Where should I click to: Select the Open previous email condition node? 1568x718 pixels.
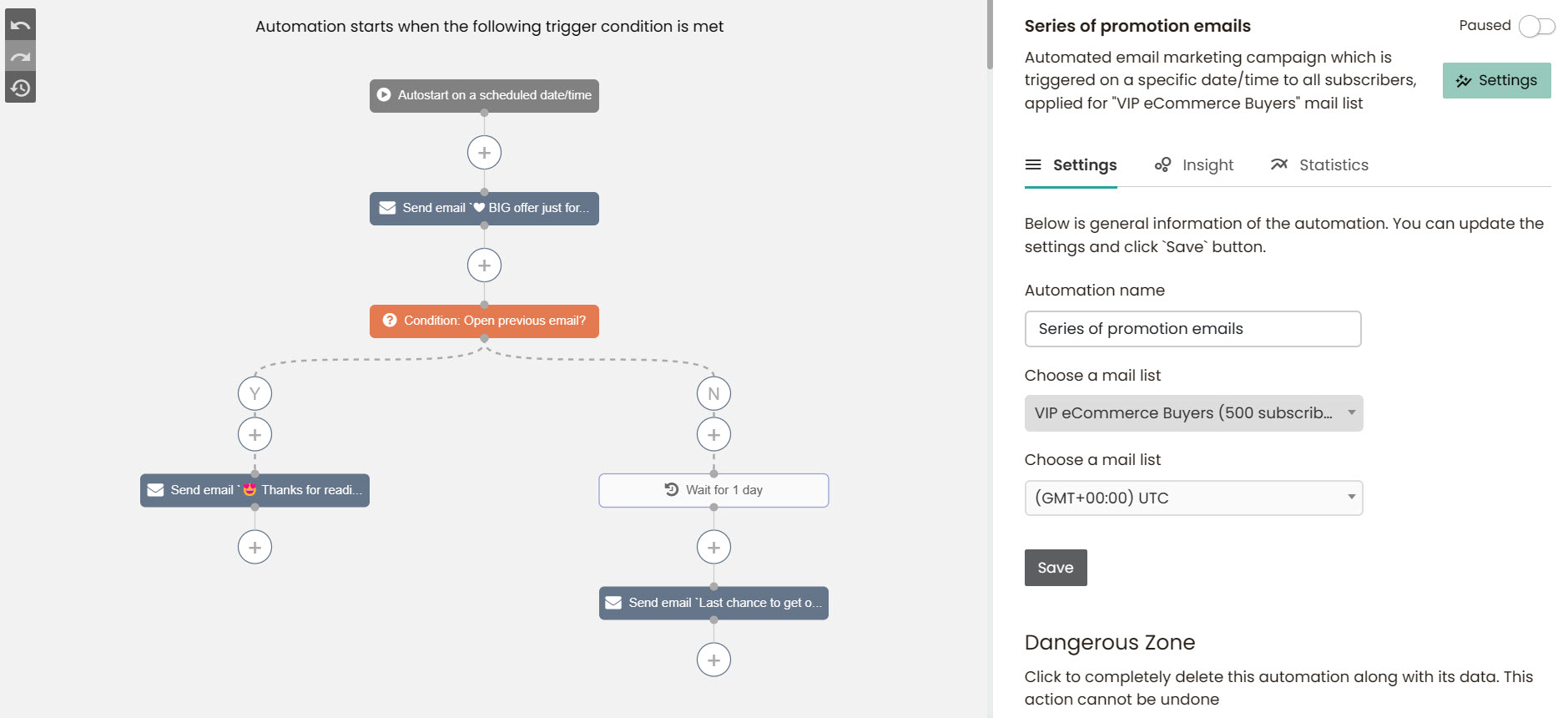484,321
